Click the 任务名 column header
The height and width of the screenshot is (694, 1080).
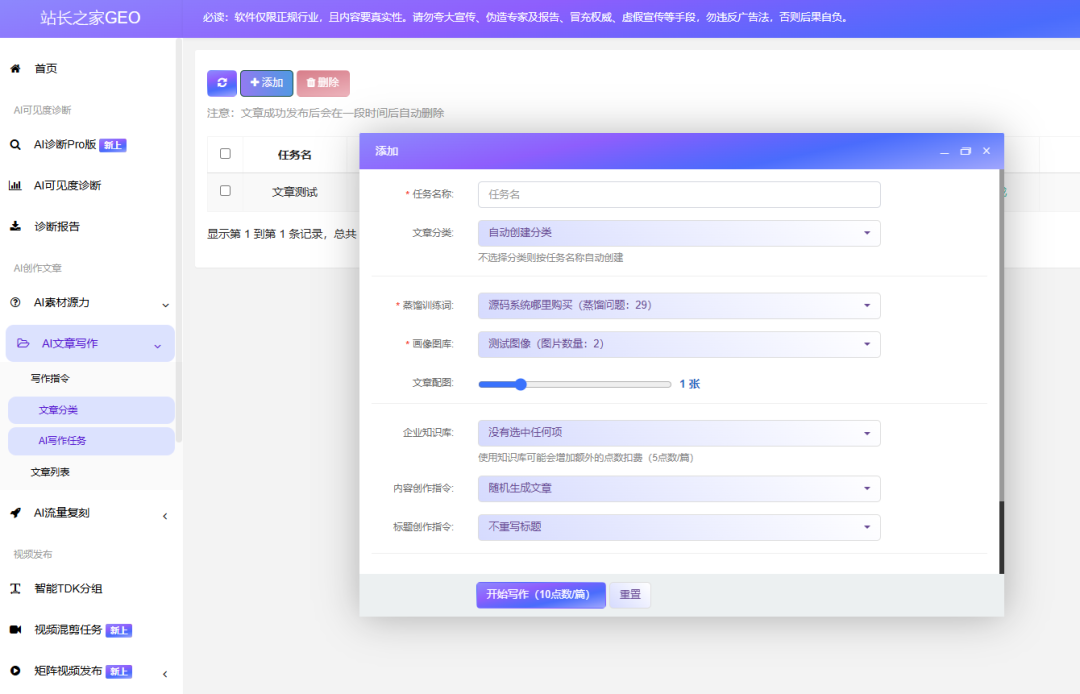coord(295,155)
